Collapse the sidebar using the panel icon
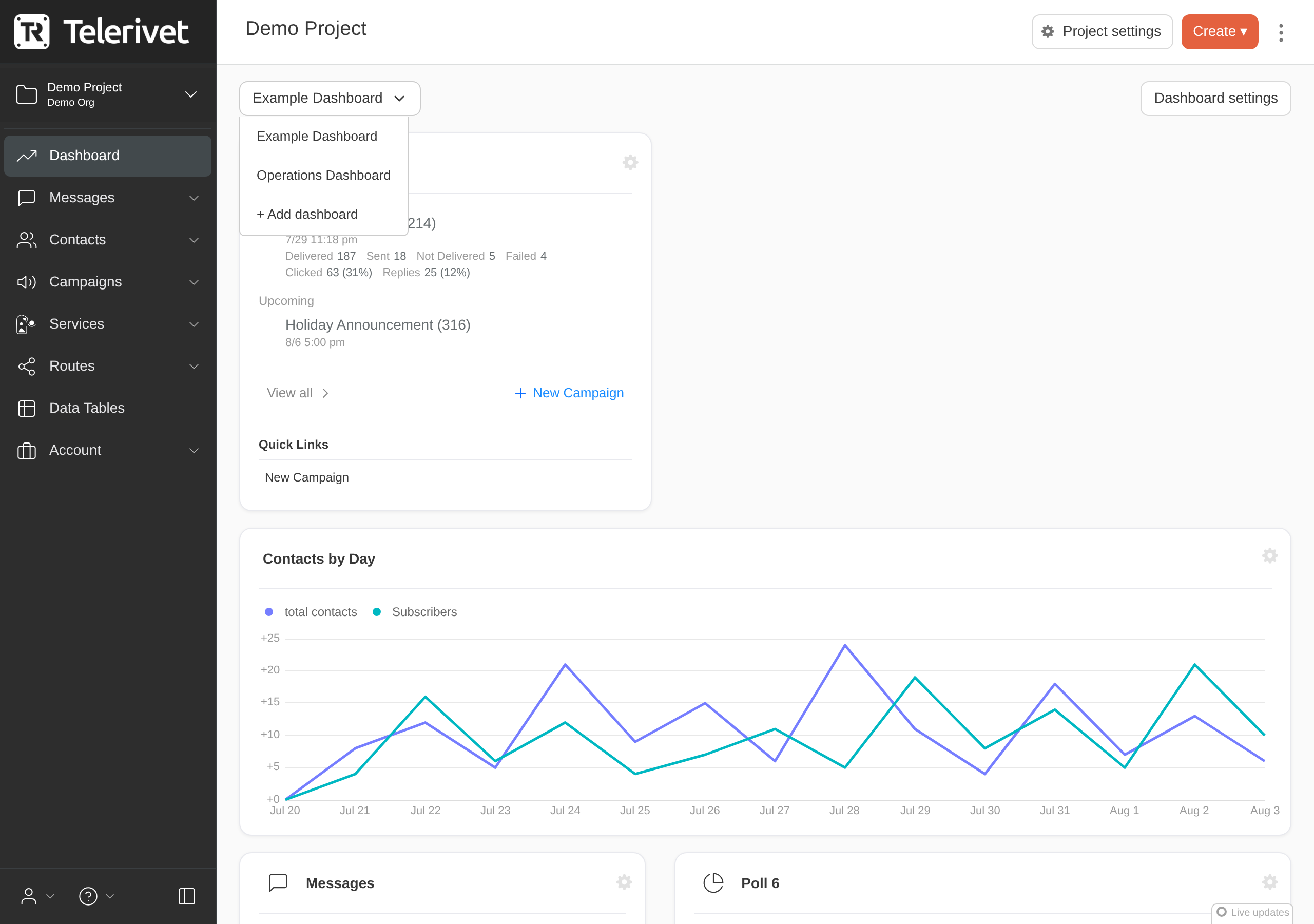The height and width of the screenshot is (924, 1314). [x=187, y=896]
